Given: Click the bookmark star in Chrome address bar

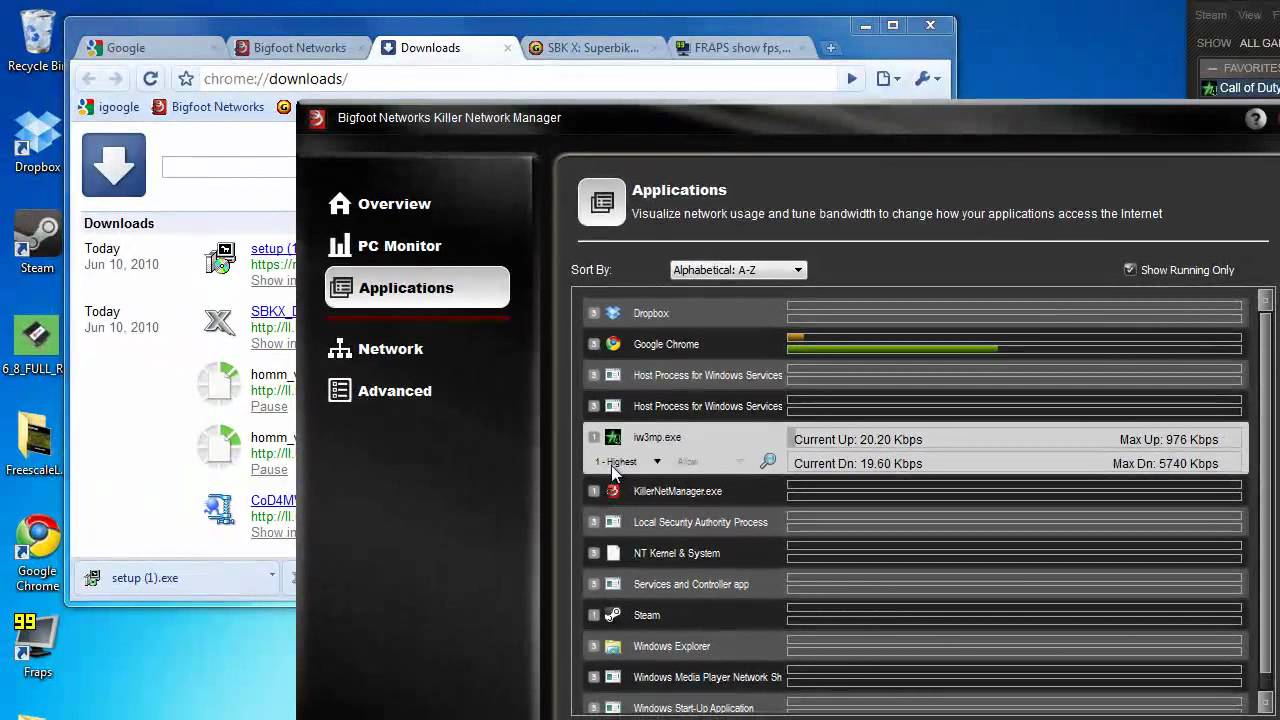Looking at the screenshot, I should [186, 79].
